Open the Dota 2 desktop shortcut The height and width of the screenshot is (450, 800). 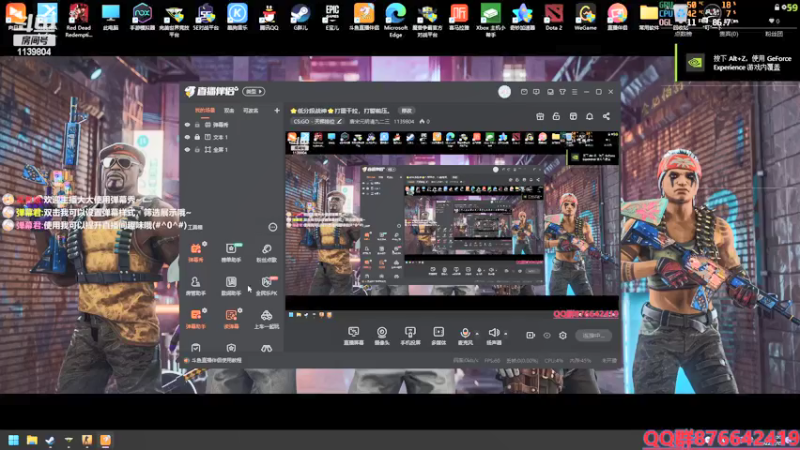click(x=554, y=17)
